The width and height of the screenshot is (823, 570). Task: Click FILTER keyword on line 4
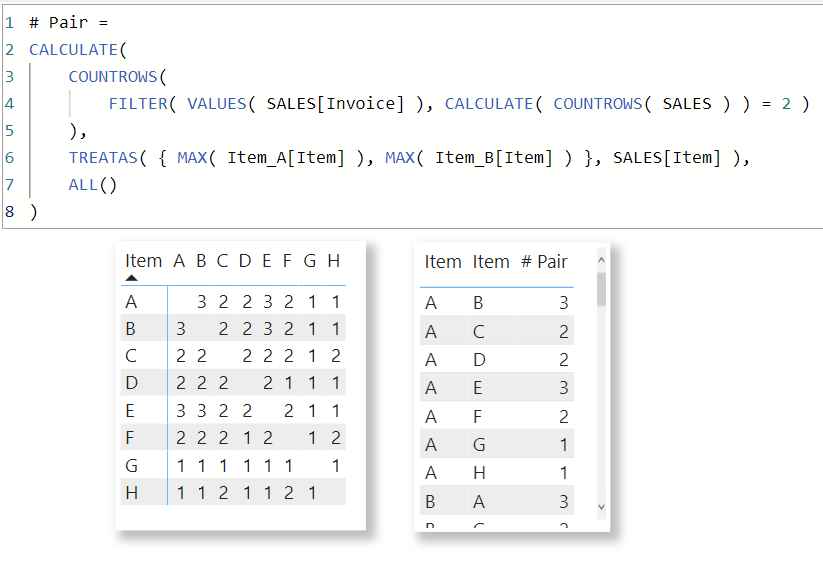tap(138, 104)
